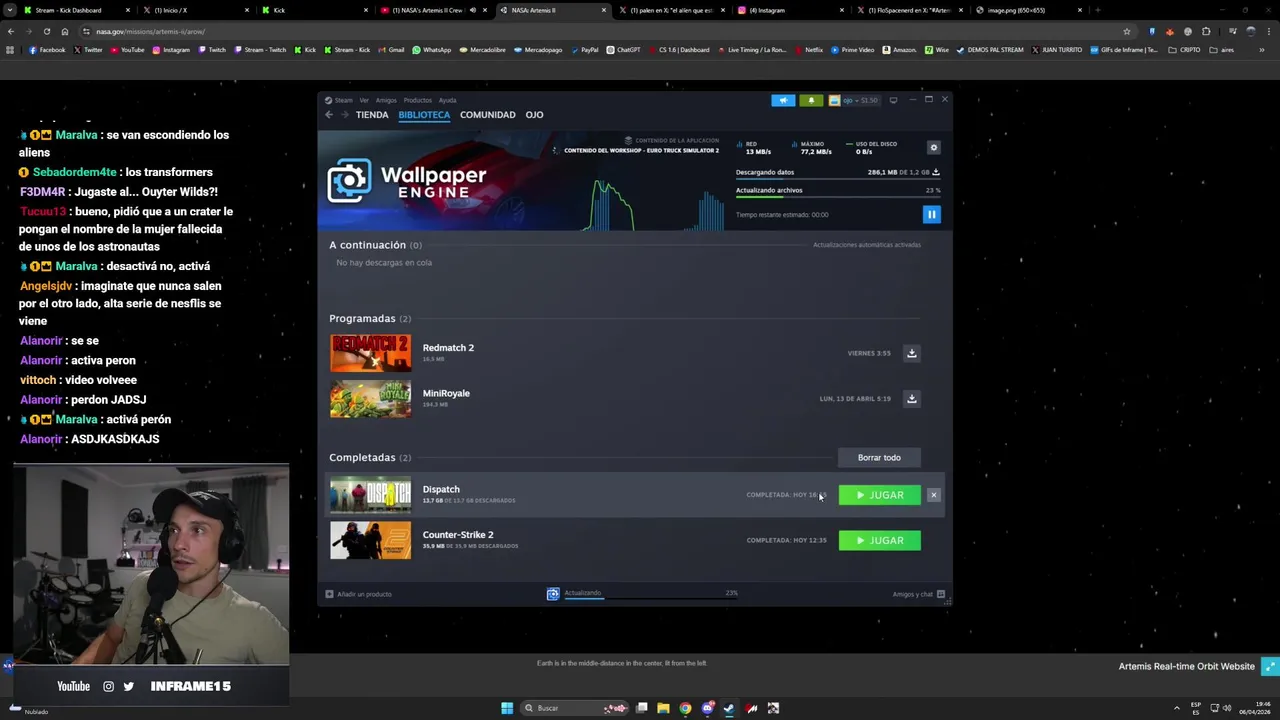Open Amigos y chat panel
The image size is (1280, 720).
point(918,594)
